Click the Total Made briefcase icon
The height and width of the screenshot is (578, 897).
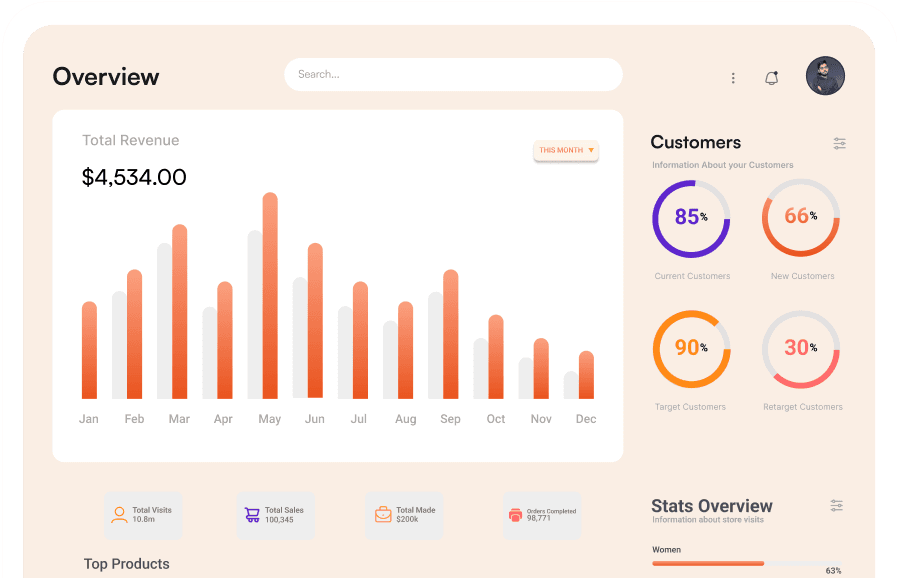[x=383, y=515]
